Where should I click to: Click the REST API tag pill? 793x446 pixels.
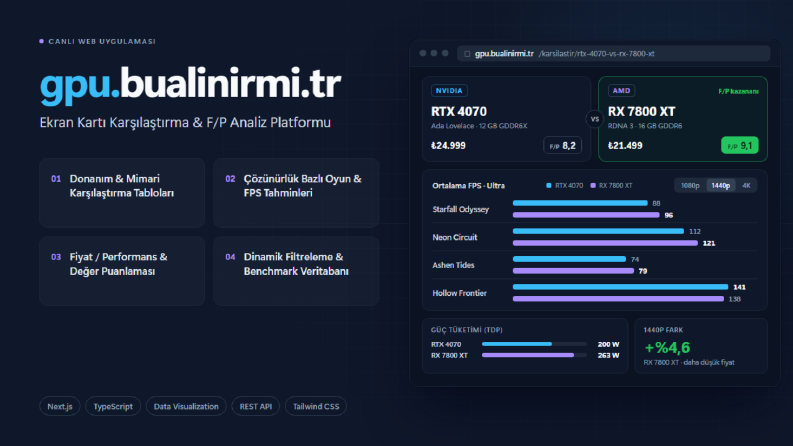(x=255, y=406)
